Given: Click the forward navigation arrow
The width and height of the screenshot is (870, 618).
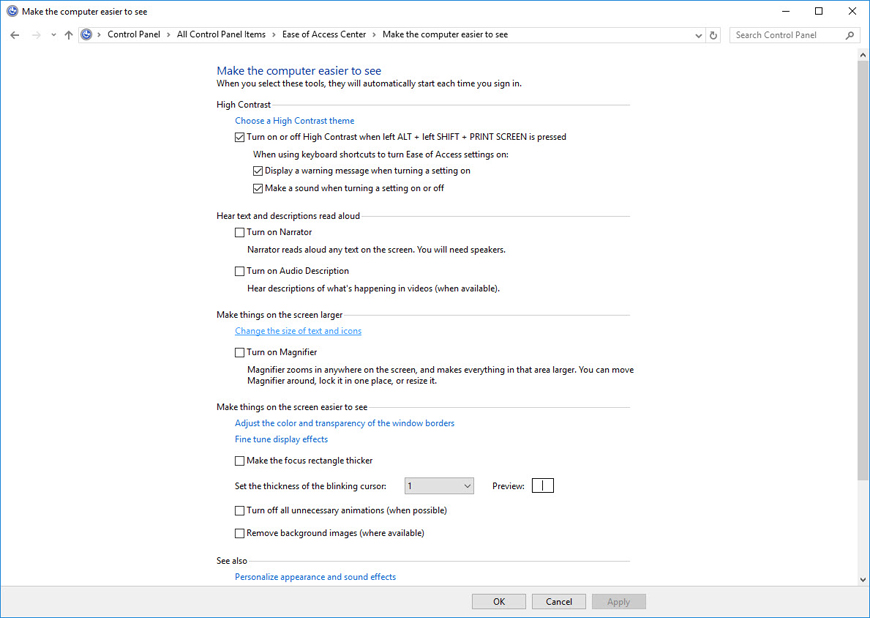Looking at the screenshot, I should pos(36,35).
